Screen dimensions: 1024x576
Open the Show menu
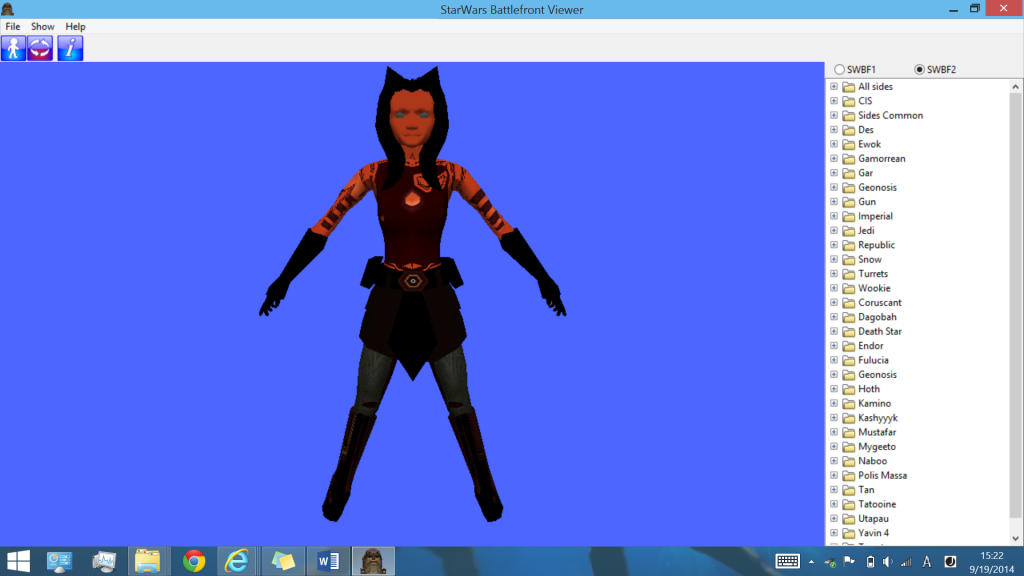tap(42, 27)
